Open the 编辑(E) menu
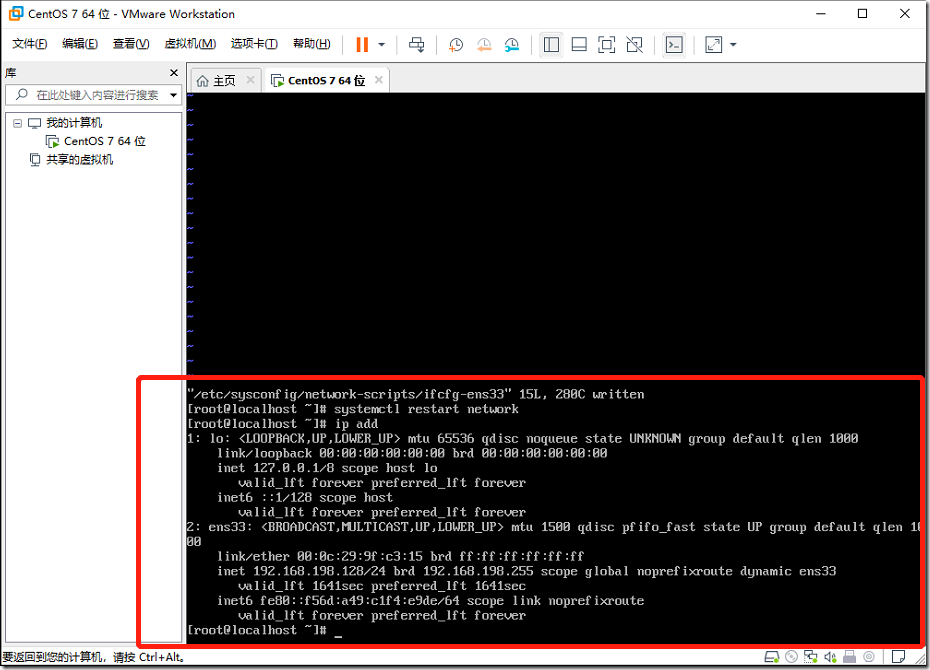This screenshot has width=930, height=670. click(x=80, y=44)
